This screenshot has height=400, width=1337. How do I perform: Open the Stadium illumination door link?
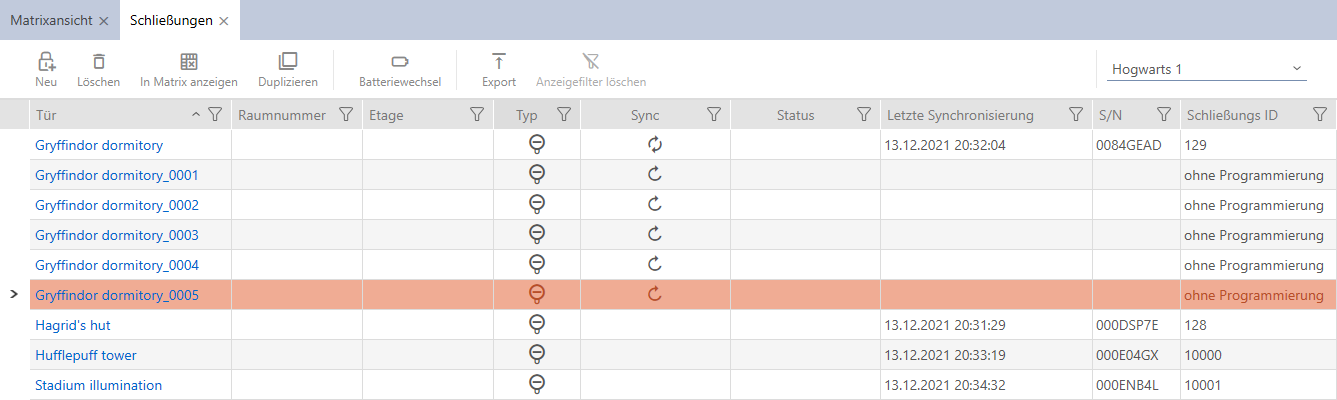point(98,385)
